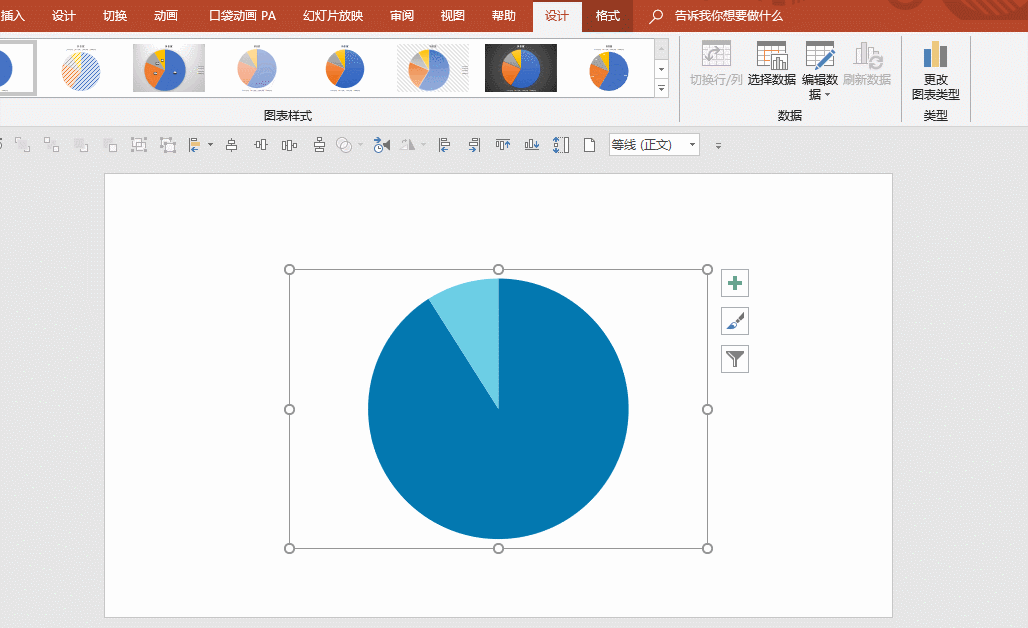
Task: Open 更改图表类型 (Change Chart Type)
Action: coord(936,71)
